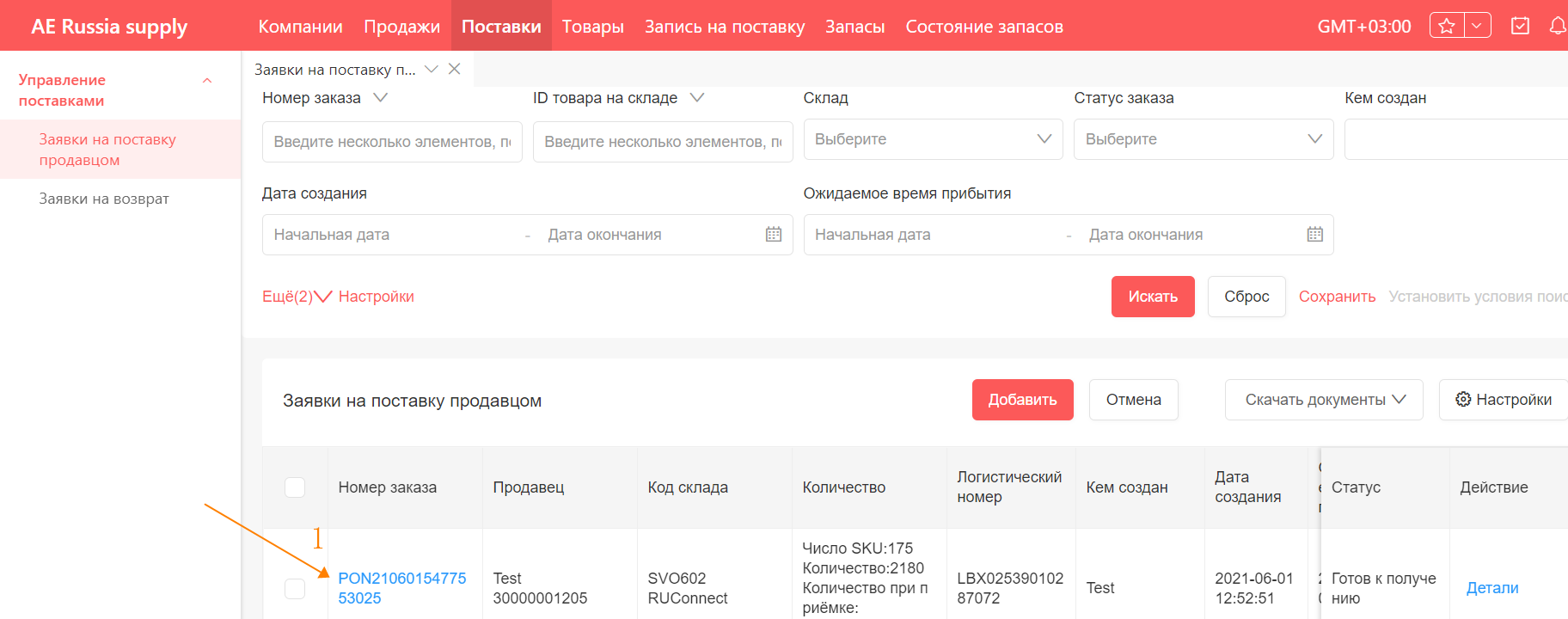This screenshot has width=1568, height=619.
Task: Open 'Продажи' top menu
Action: 401,27
